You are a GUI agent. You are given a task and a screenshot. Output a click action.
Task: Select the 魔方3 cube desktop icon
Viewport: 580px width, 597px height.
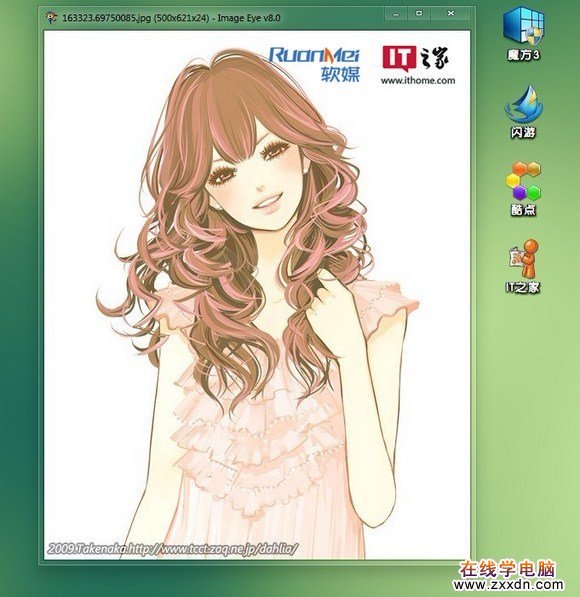click(x=524, y=26)
